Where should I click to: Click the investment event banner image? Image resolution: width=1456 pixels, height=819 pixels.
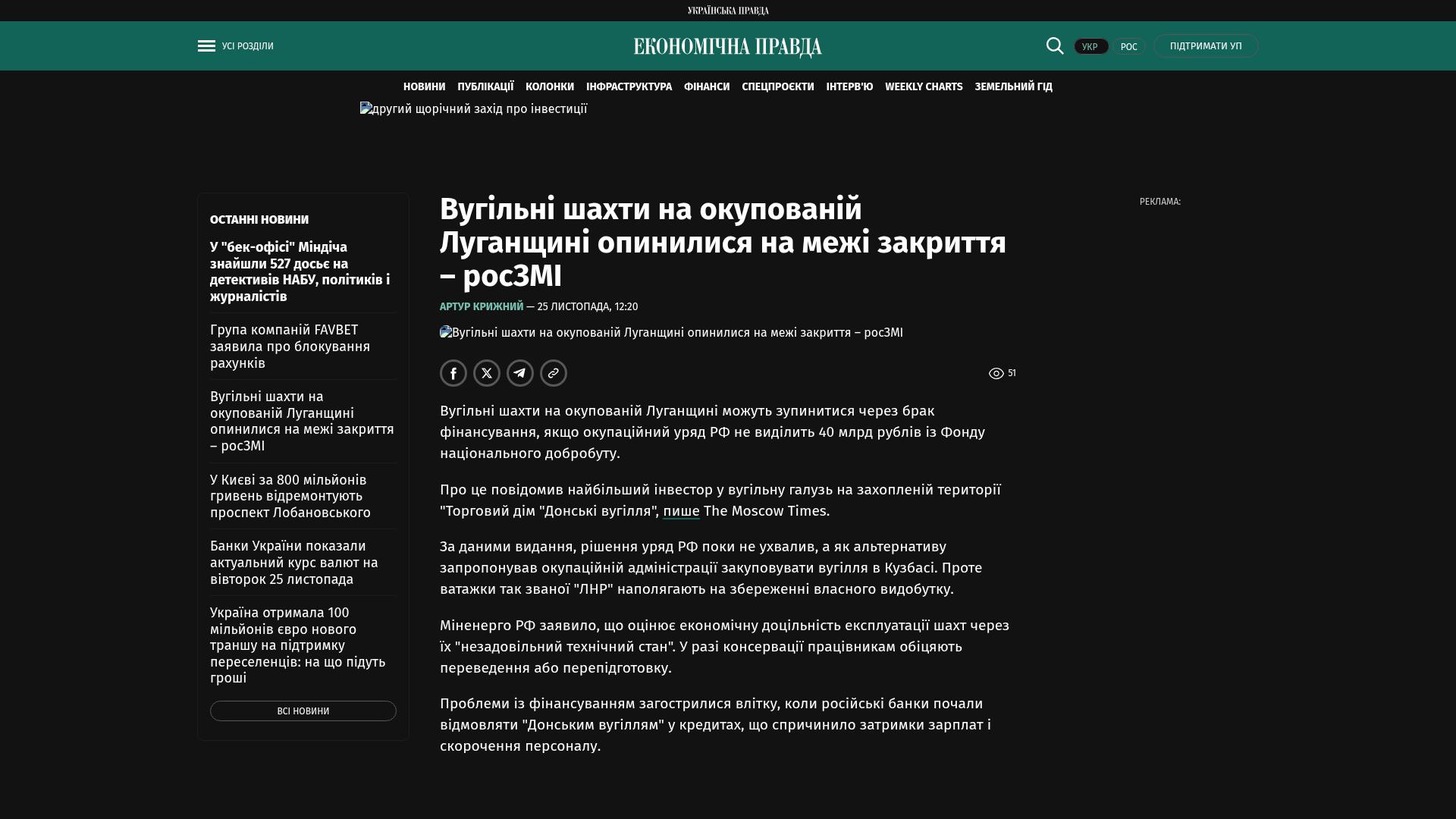pos(473,109)
